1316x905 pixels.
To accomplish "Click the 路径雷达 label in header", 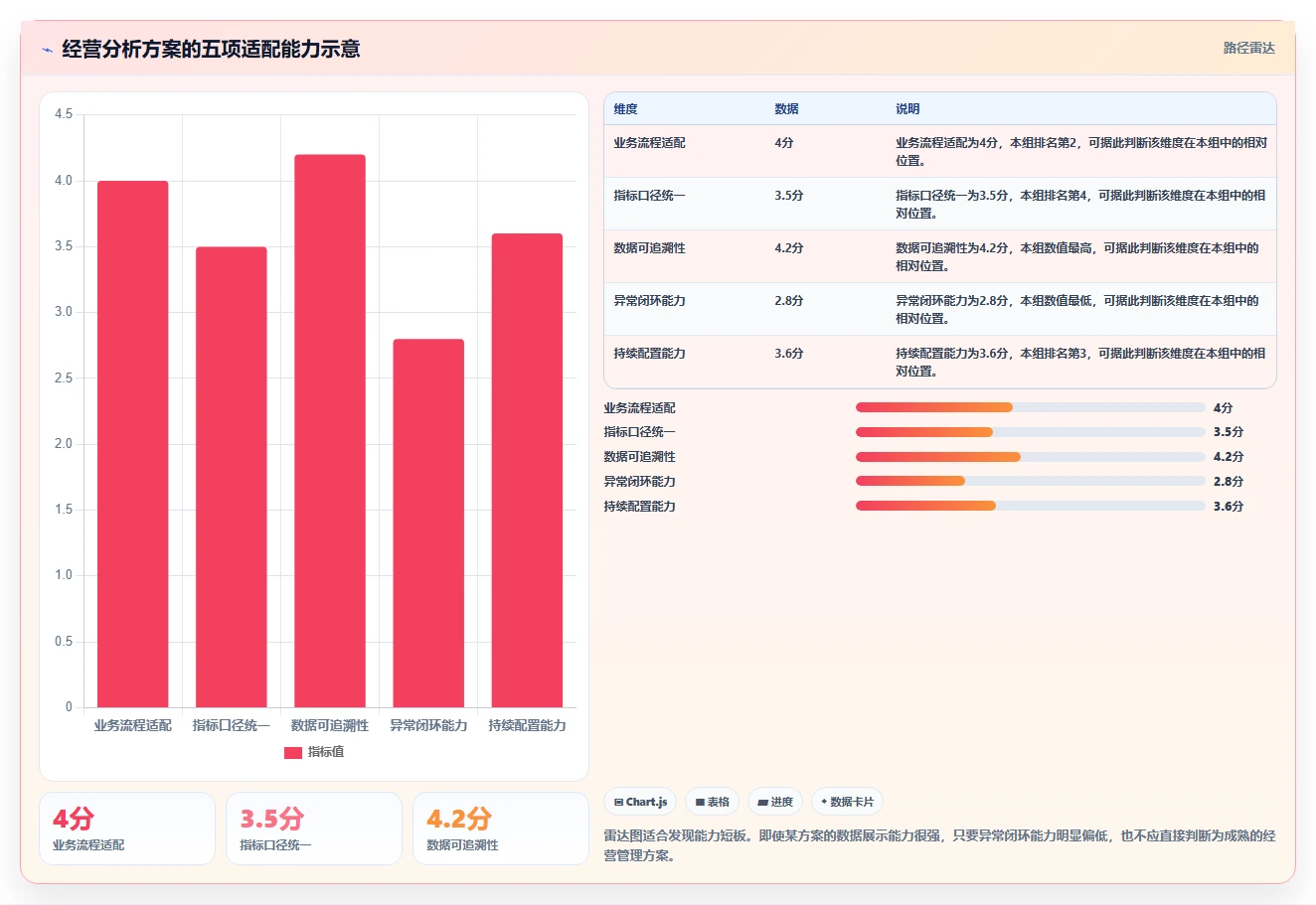I will [1248, 48].
